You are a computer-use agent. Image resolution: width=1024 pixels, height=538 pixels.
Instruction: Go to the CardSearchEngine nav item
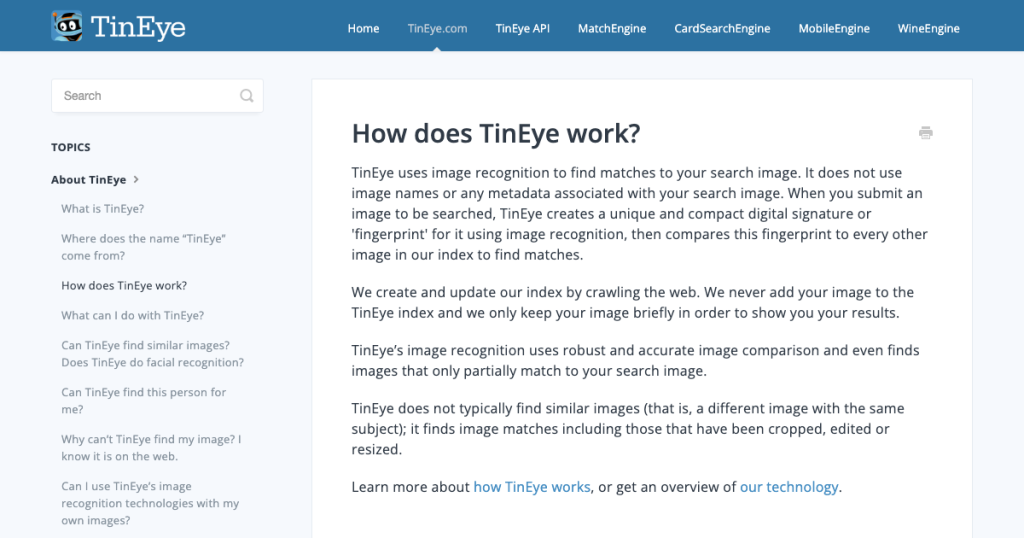(722, 29)
